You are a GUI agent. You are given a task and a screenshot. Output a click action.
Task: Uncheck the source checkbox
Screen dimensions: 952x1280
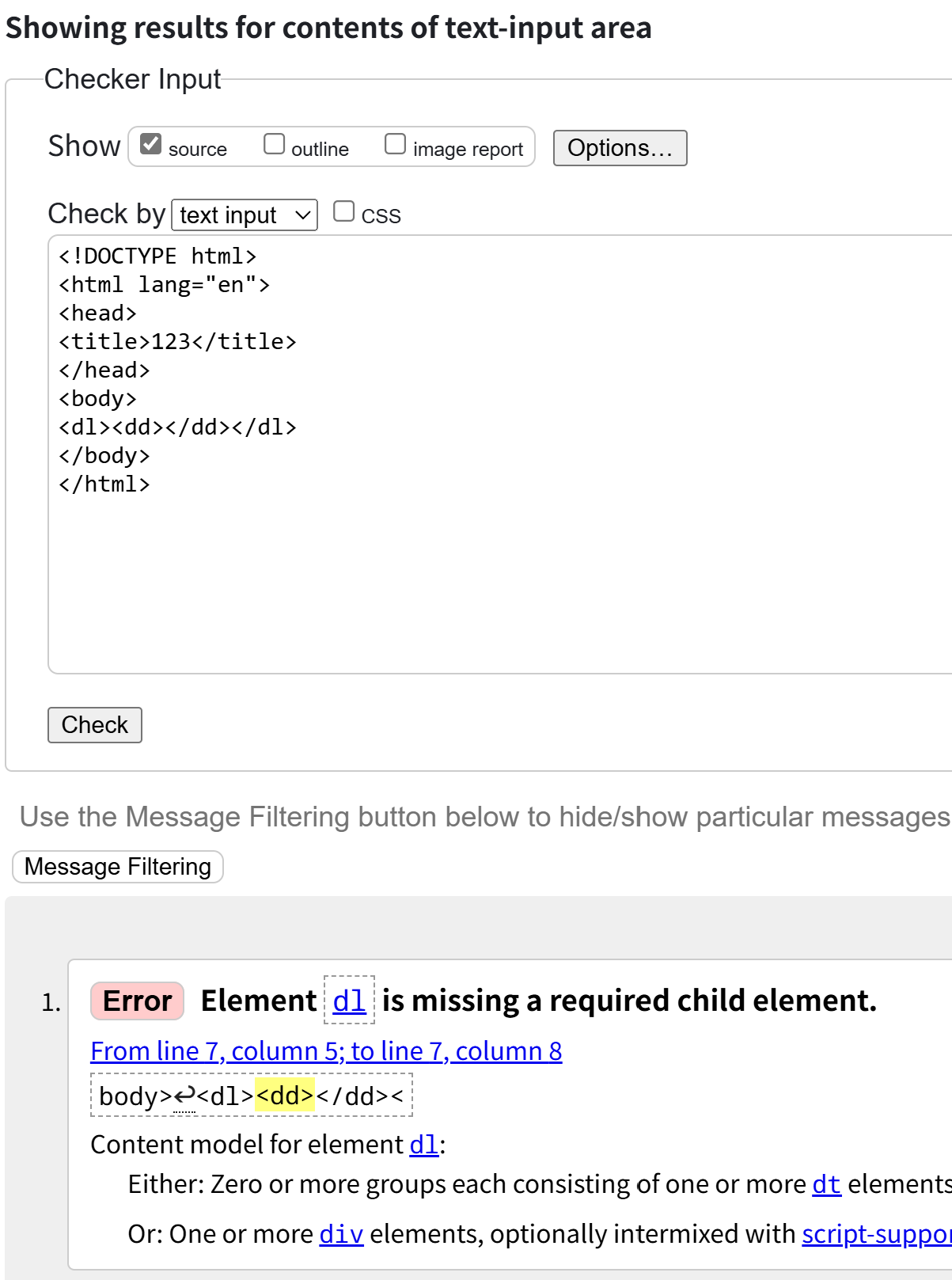pos(150,144)
